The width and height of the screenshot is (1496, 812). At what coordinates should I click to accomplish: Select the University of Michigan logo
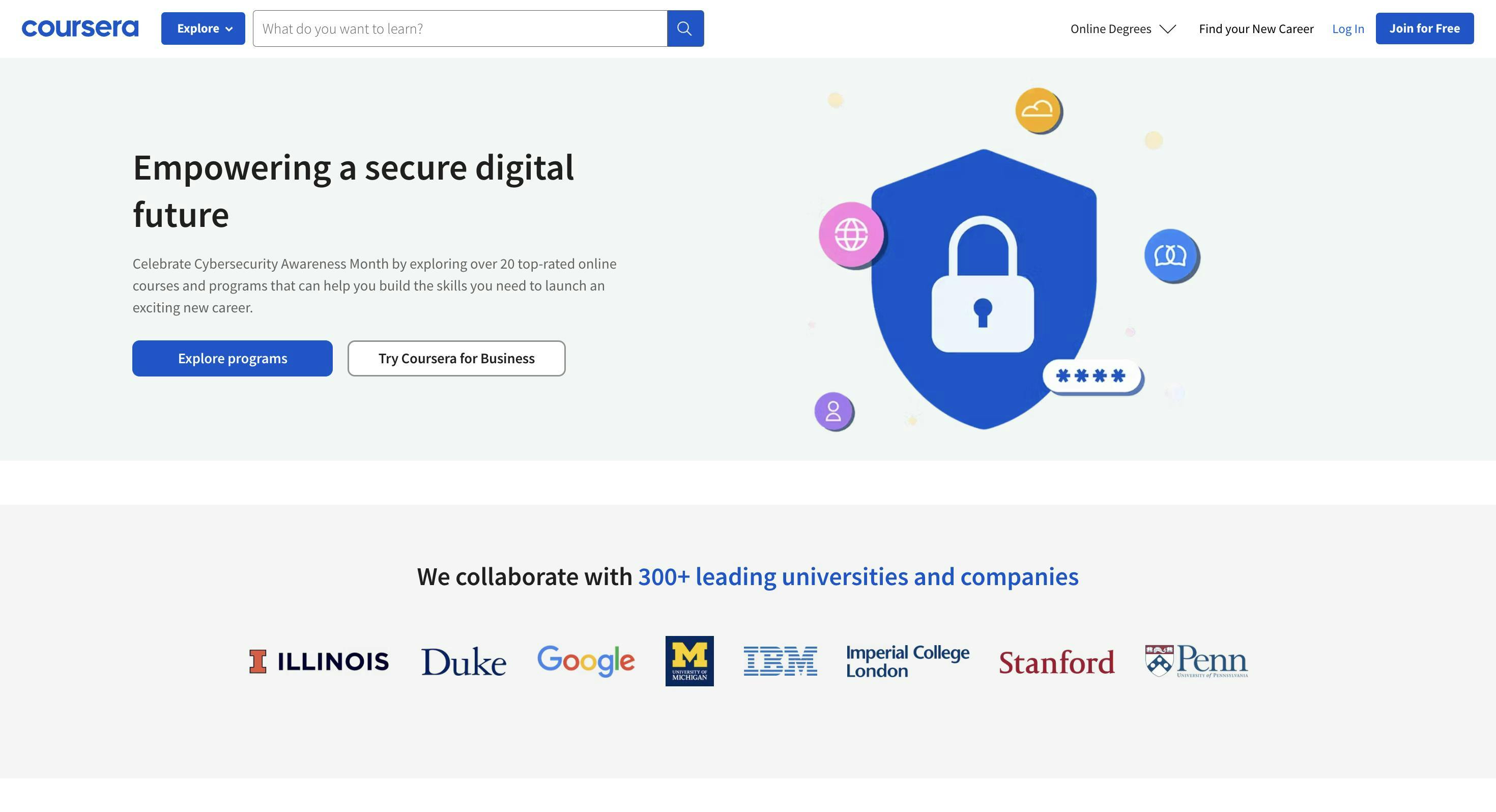(689, 661)
